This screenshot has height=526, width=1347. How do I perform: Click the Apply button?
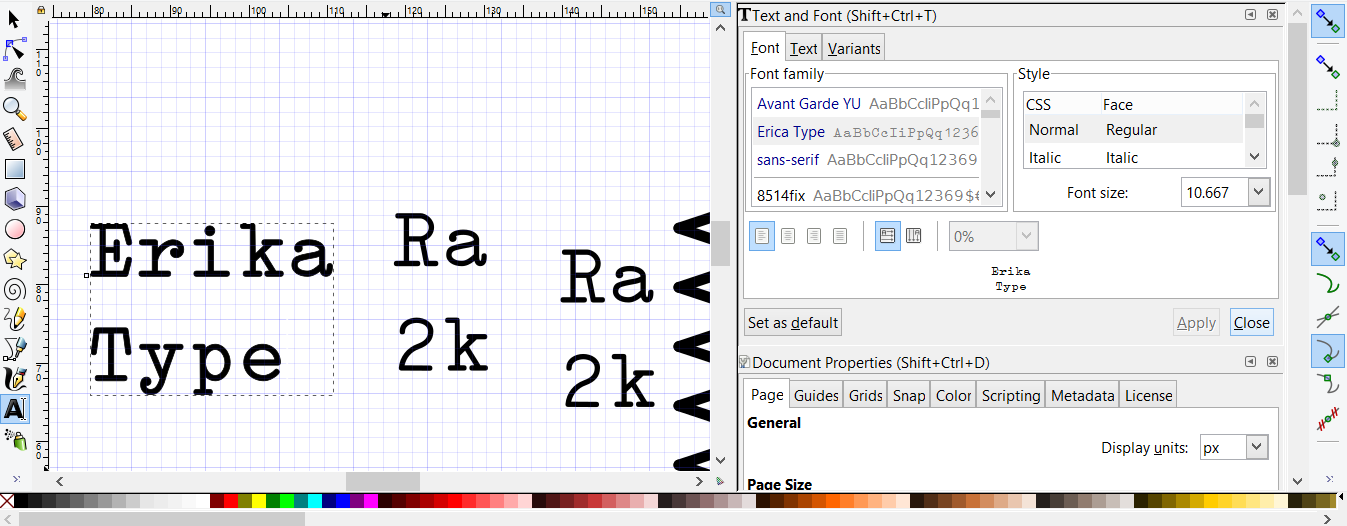(x=1196, y=322)
